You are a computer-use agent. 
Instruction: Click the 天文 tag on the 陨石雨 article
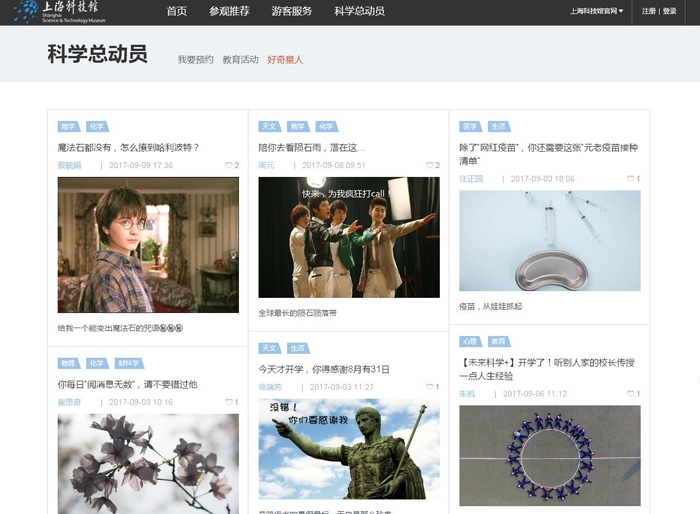tap(270, 126)
